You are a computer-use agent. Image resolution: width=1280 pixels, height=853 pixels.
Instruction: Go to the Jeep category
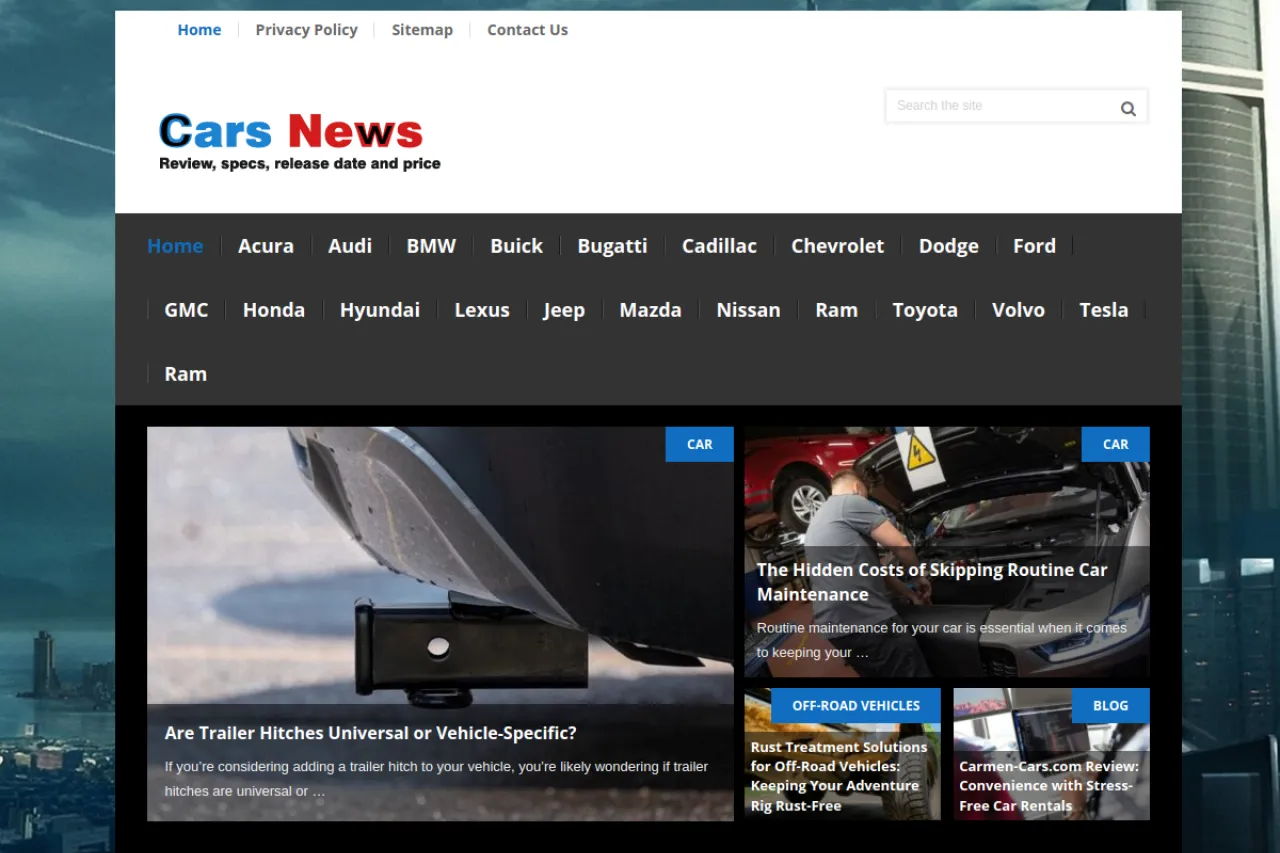pos(564,310)
